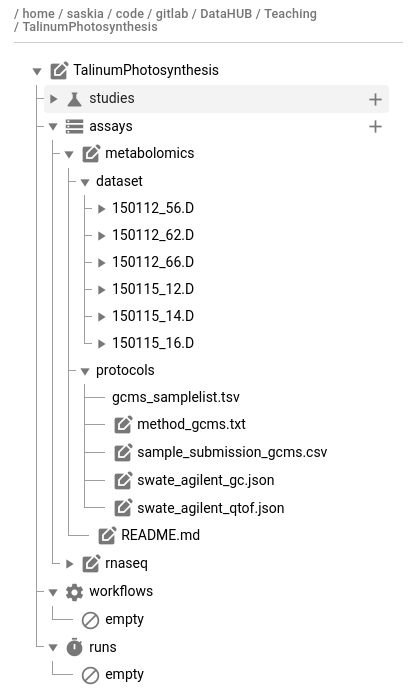Click the edit icon beside method_gcms.txt
414x692 pixels.
coord(123,425)
